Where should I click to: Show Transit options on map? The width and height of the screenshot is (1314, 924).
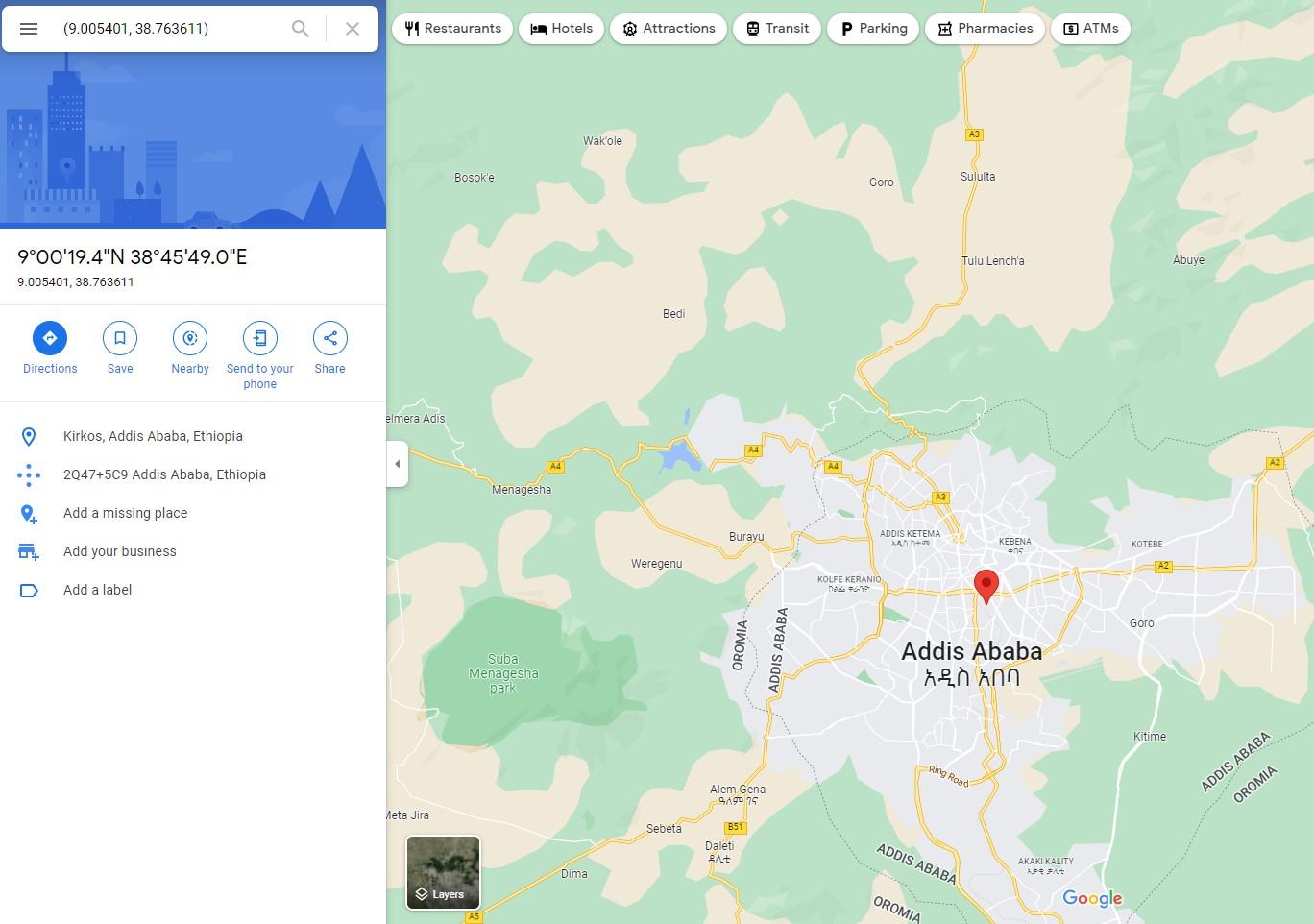coord(776,29)
